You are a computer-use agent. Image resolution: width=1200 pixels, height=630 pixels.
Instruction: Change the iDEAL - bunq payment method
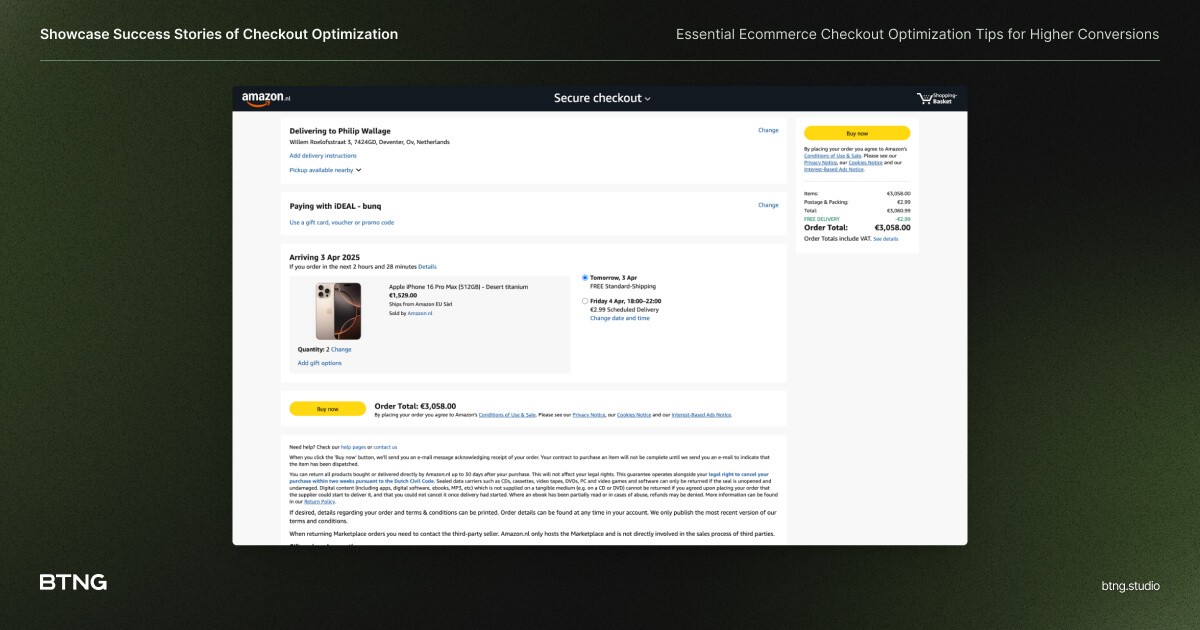point(768,205)
